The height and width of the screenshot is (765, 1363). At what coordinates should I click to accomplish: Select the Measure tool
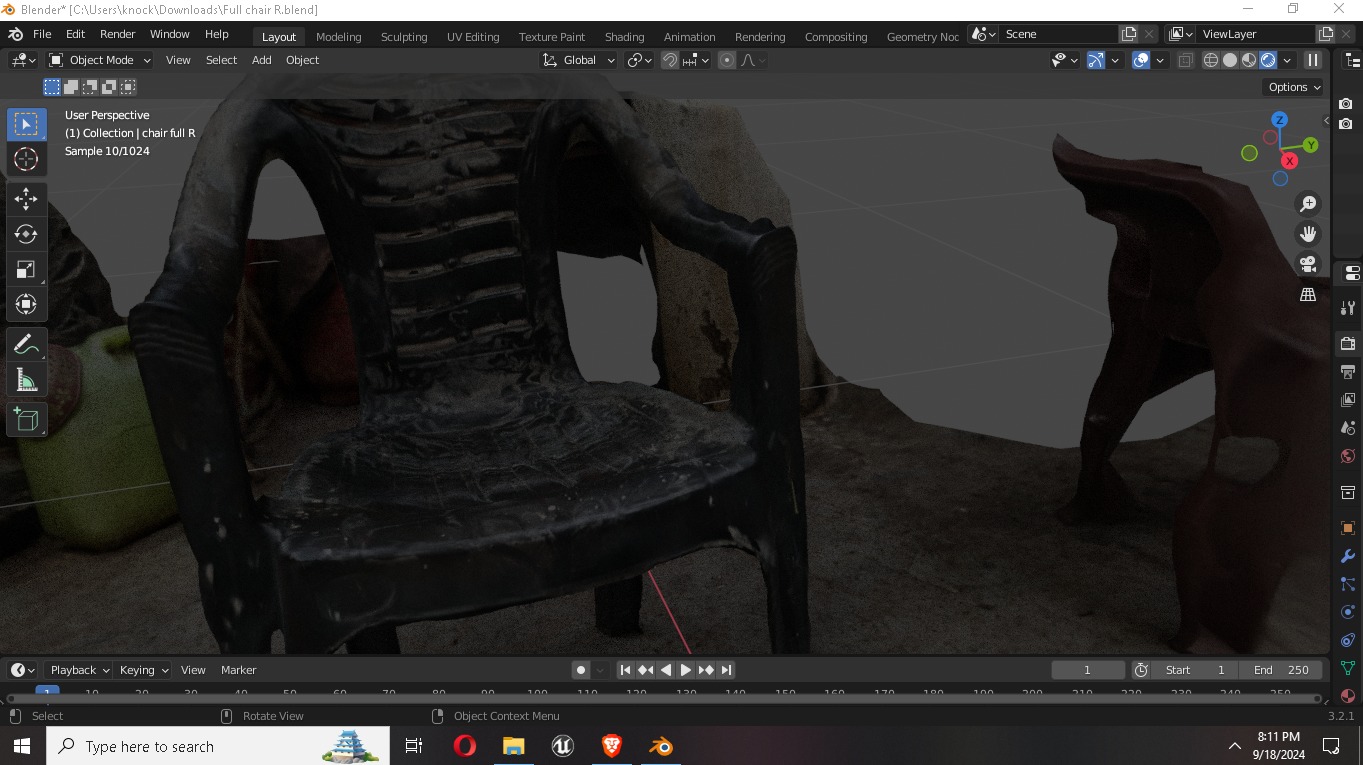[26, 380]
